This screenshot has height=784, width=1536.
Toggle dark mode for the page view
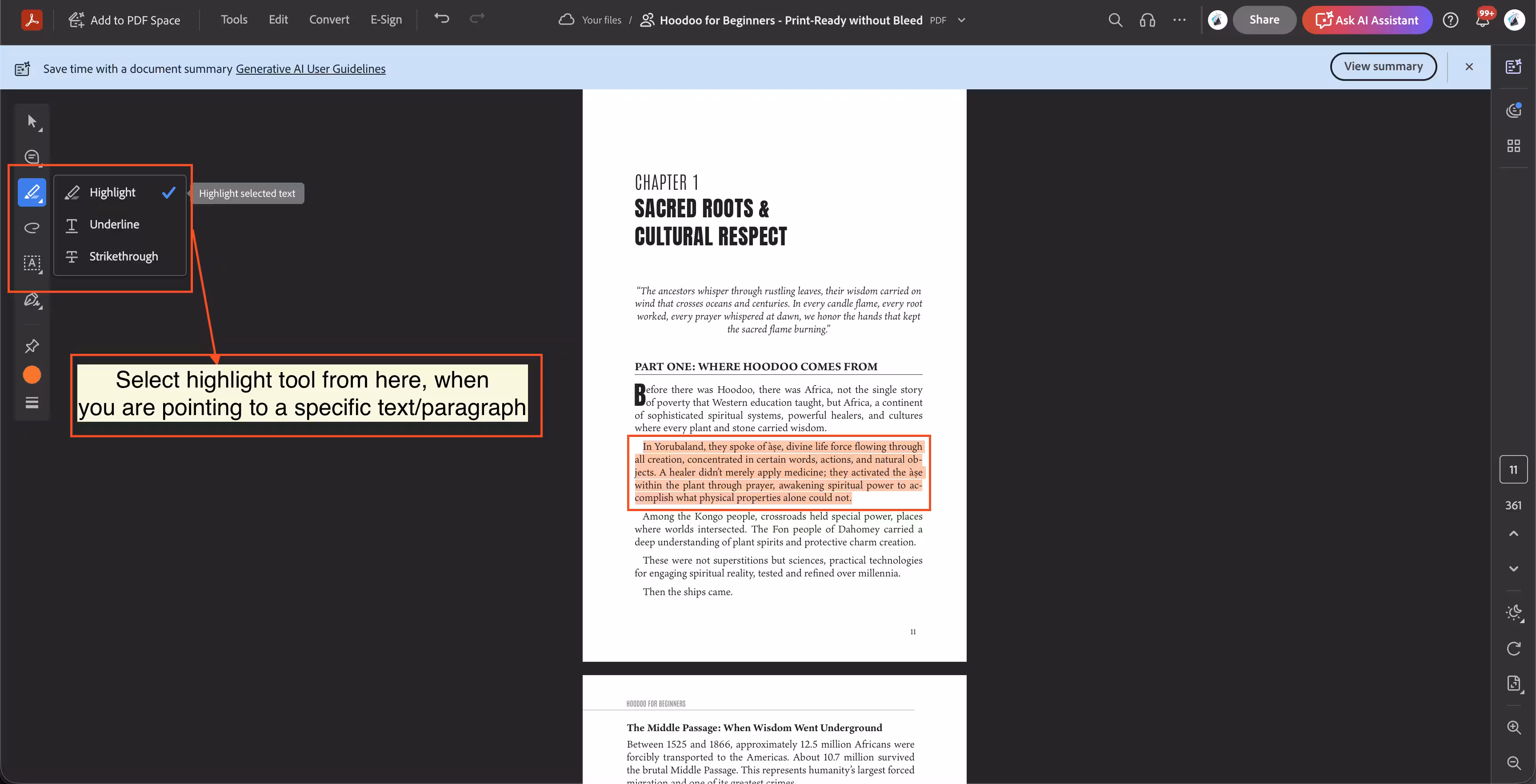tap(1513, 613)
